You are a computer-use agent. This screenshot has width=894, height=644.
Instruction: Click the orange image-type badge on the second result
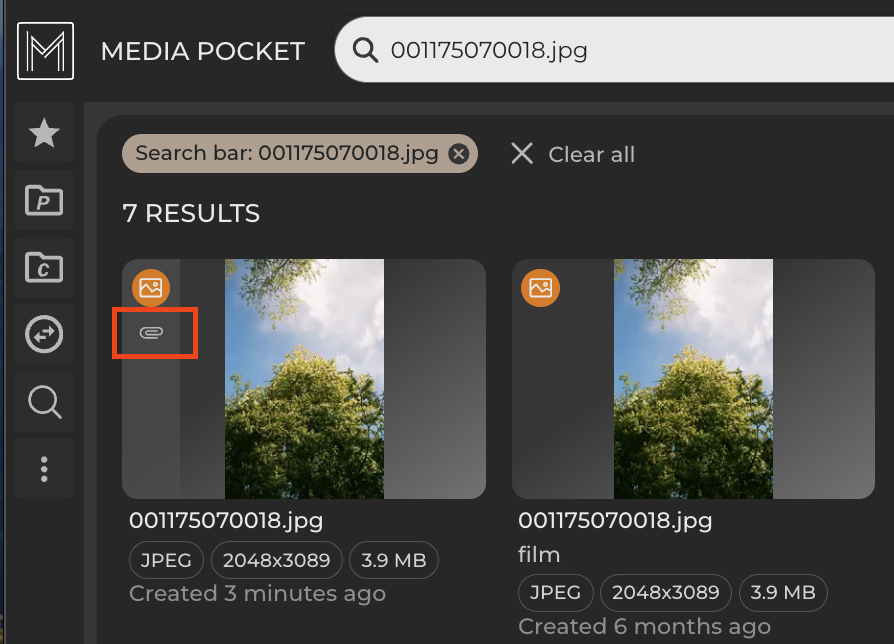pos(540,287)
